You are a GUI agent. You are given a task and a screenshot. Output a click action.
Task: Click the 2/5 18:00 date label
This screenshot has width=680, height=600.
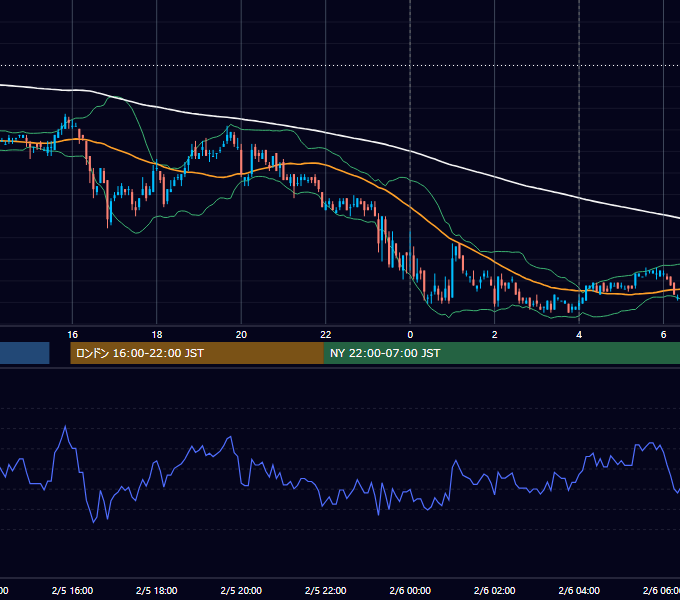point(157,590)
